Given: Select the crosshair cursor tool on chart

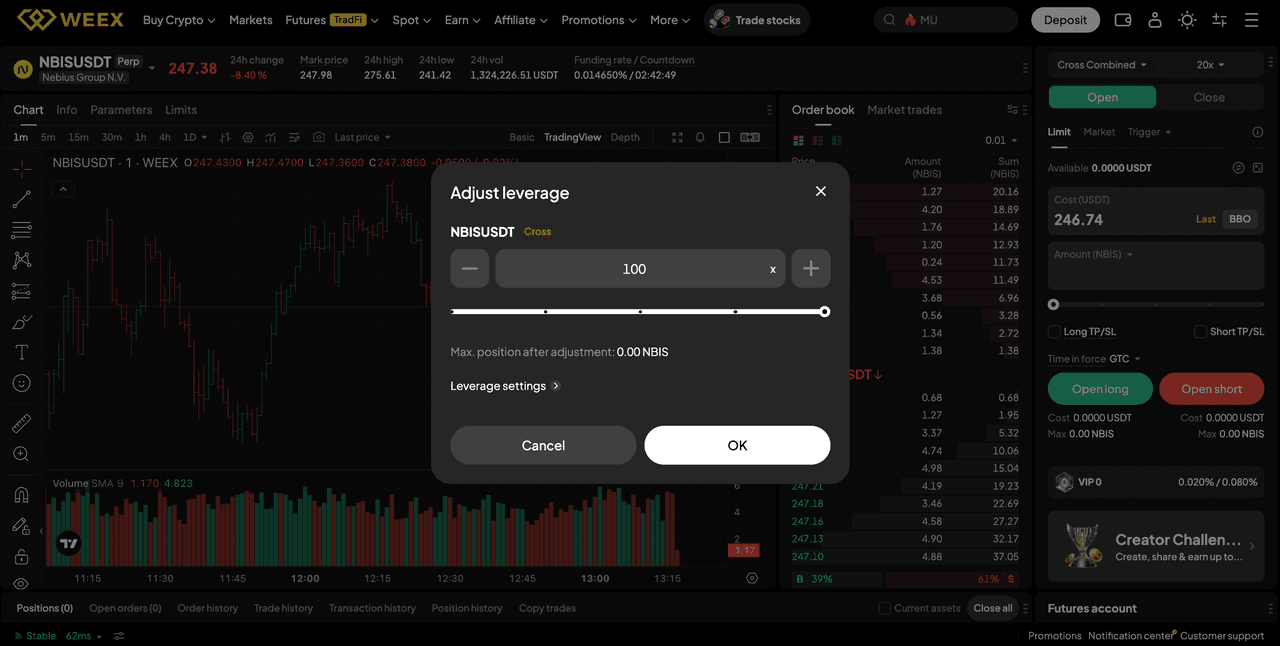Looking at the screenshot, I should tap(21, 169).
